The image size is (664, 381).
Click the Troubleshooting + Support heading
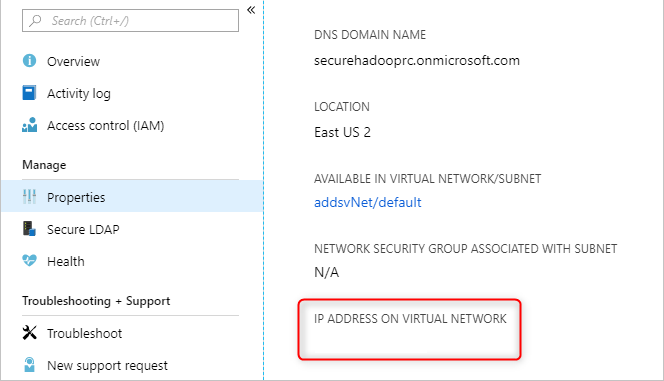pos(96,301)
